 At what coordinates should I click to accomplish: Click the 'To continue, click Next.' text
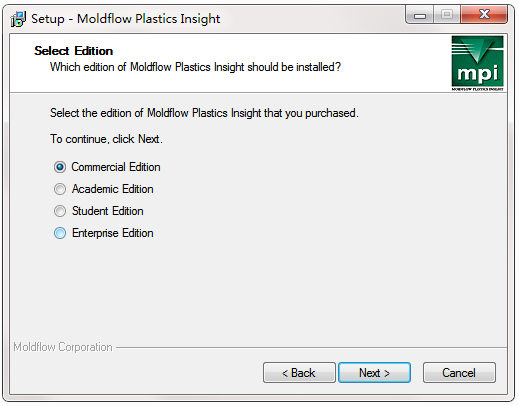click(106, 139)
